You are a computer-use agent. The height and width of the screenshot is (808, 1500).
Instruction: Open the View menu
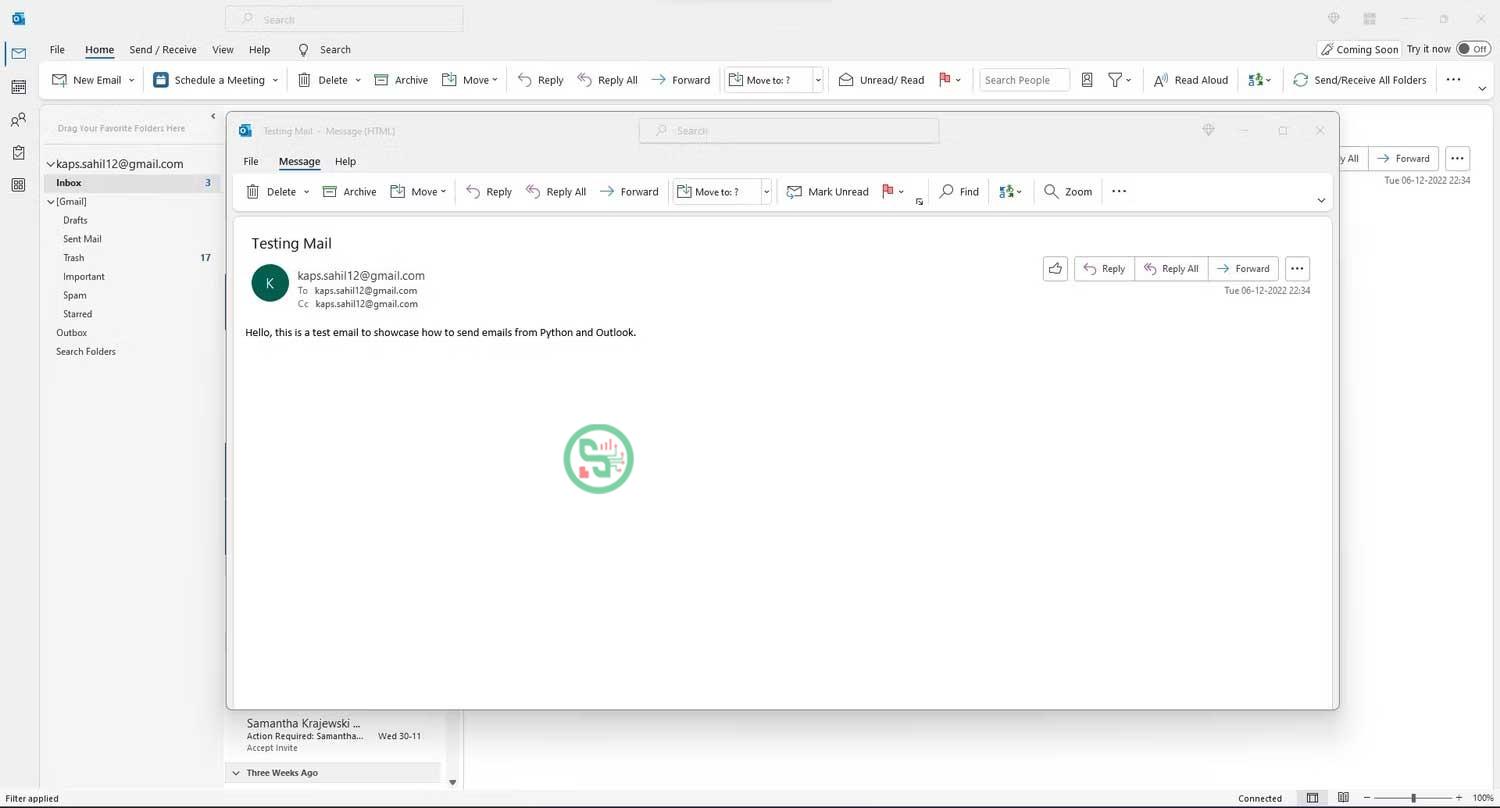(222, 49)
